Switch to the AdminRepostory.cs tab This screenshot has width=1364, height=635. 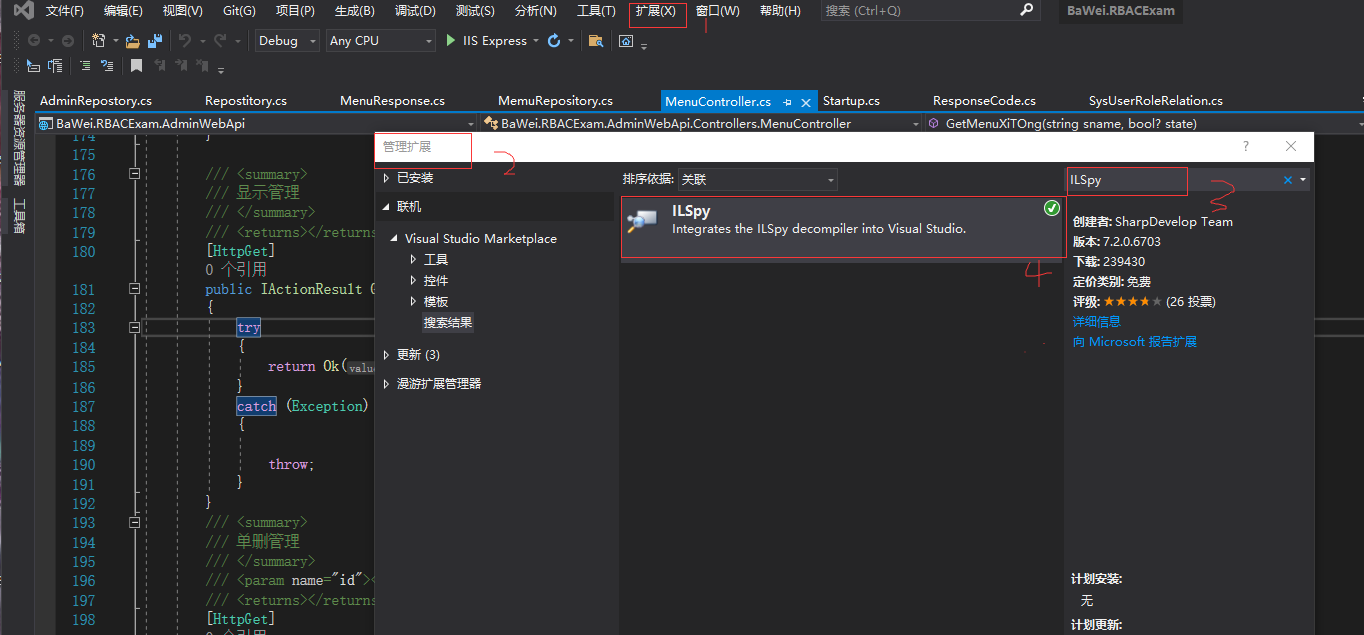(96, 101)
